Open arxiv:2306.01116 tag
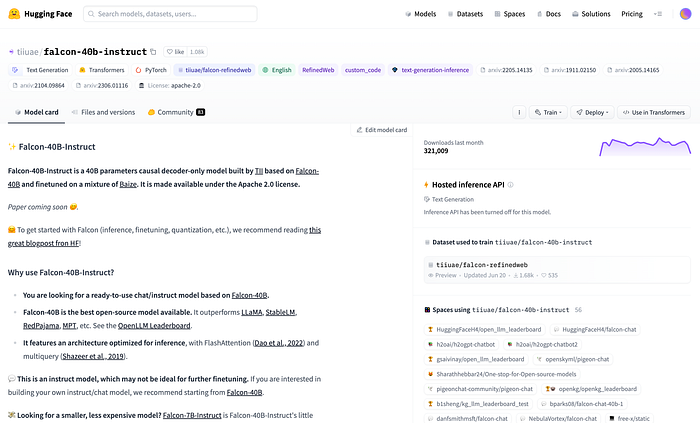This screenshot has width=700, height=423. click(x=102, y=85)
